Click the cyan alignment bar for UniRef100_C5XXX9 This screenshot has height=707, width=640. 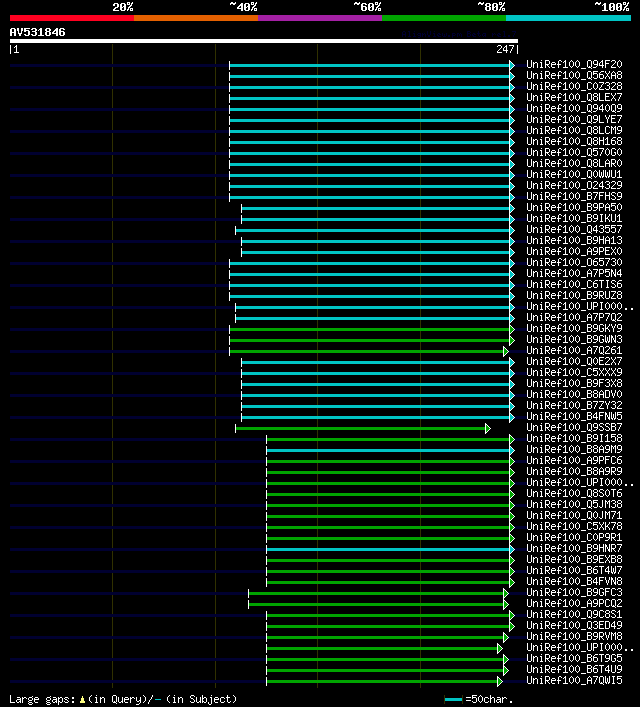point(376,373)
